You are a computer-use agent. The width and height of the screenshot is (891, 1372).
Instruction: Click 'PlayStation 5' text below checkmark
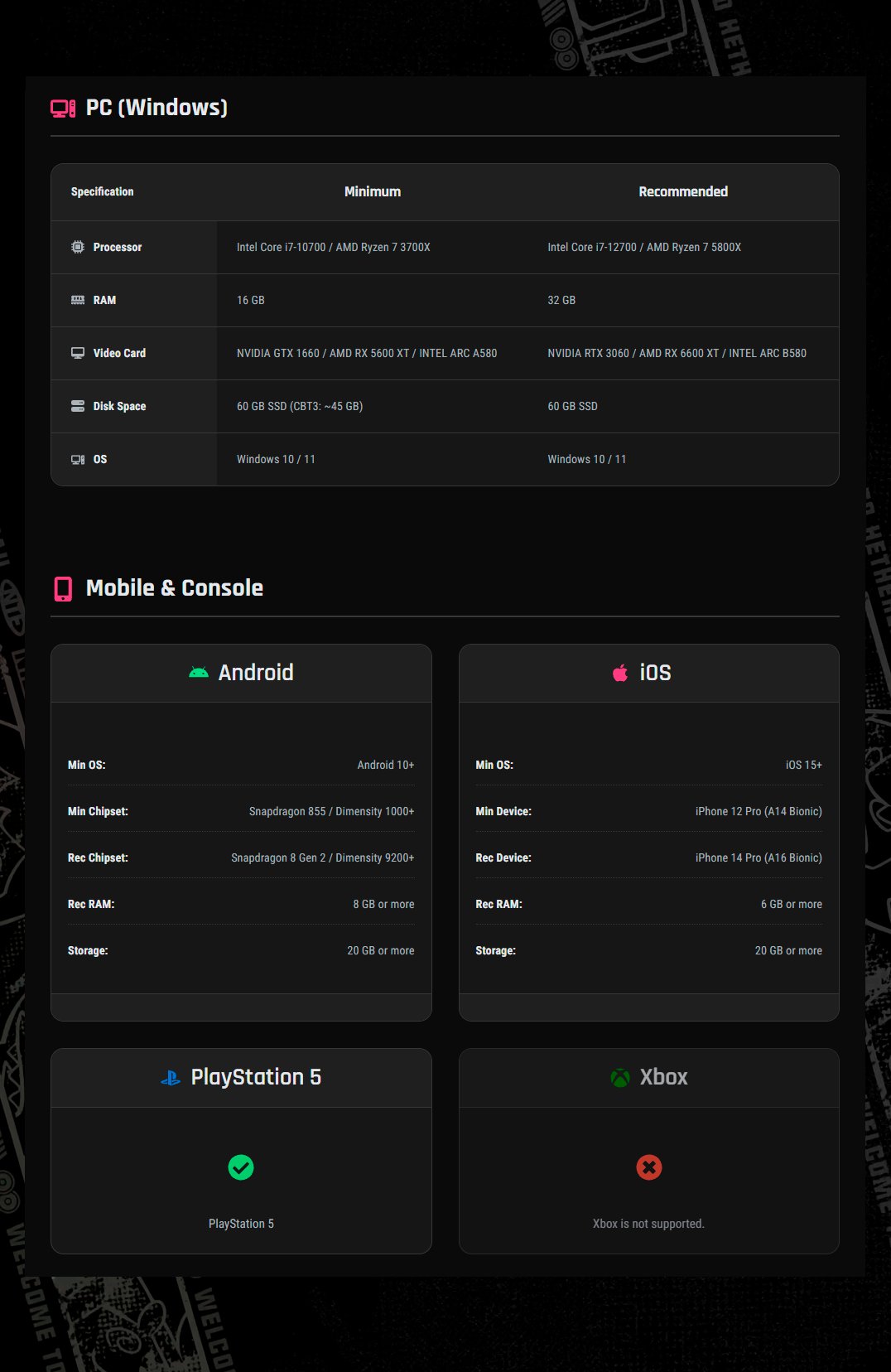(x=241, y=1224)
